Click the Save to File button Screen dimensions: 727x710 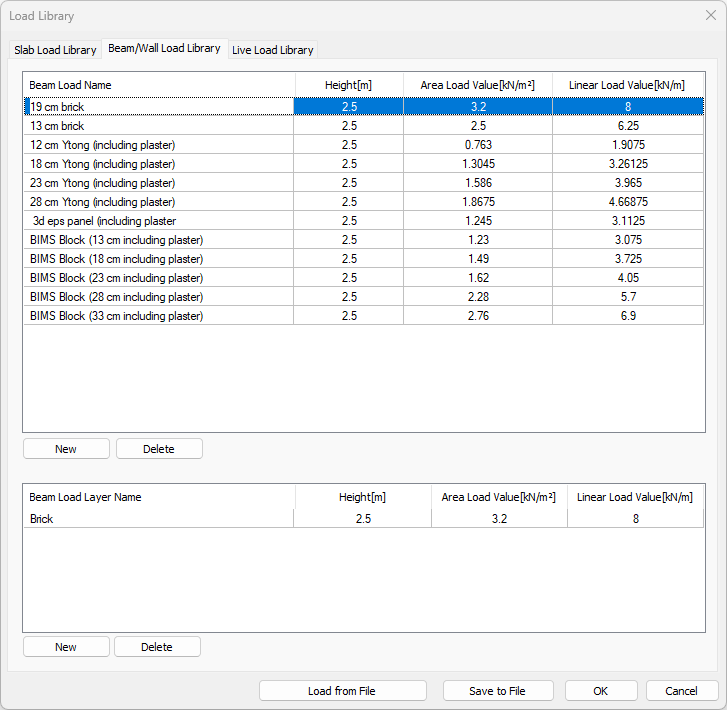497,691
